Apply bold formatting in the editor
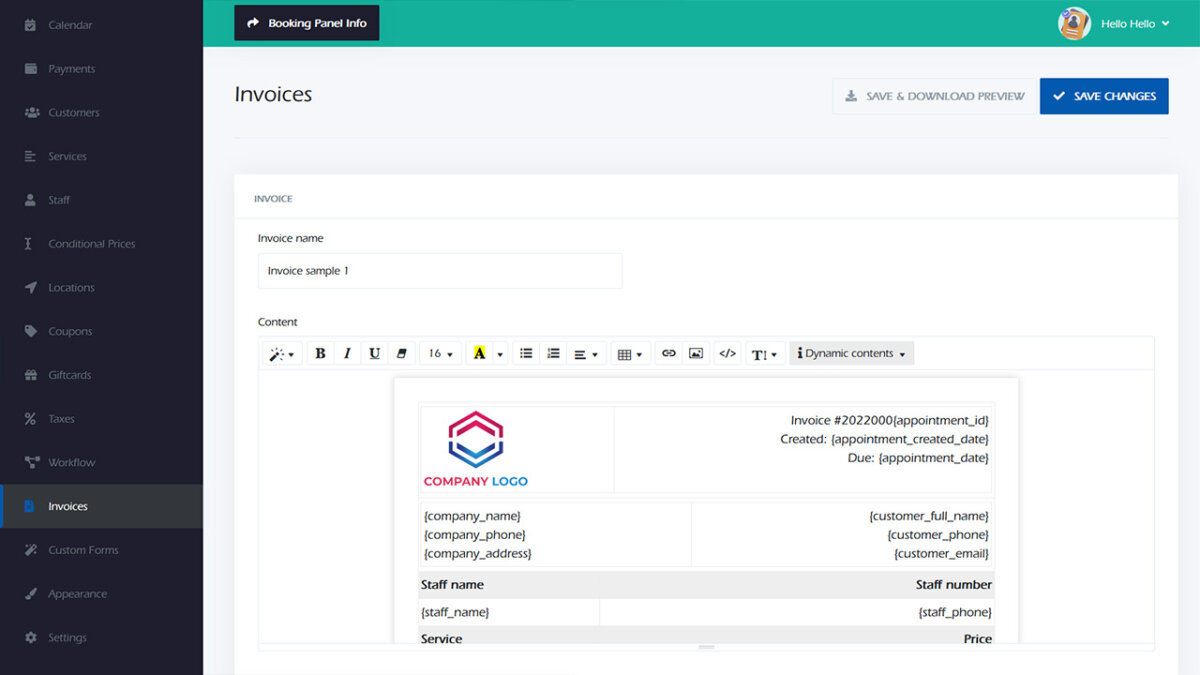This screenshot has width=1200, height=675. coord(320,353)
